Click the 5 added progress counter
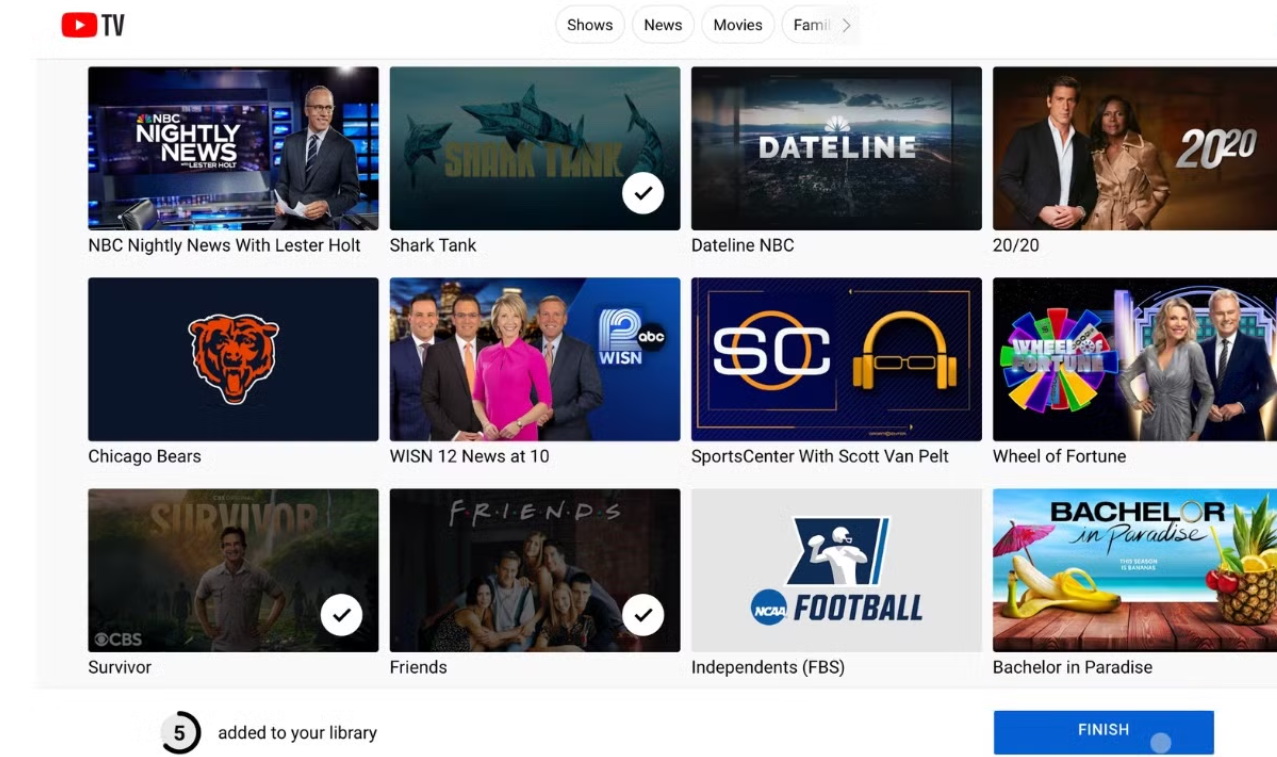The width and height of the screenshot is (1277, 757). tap(180, 733)
